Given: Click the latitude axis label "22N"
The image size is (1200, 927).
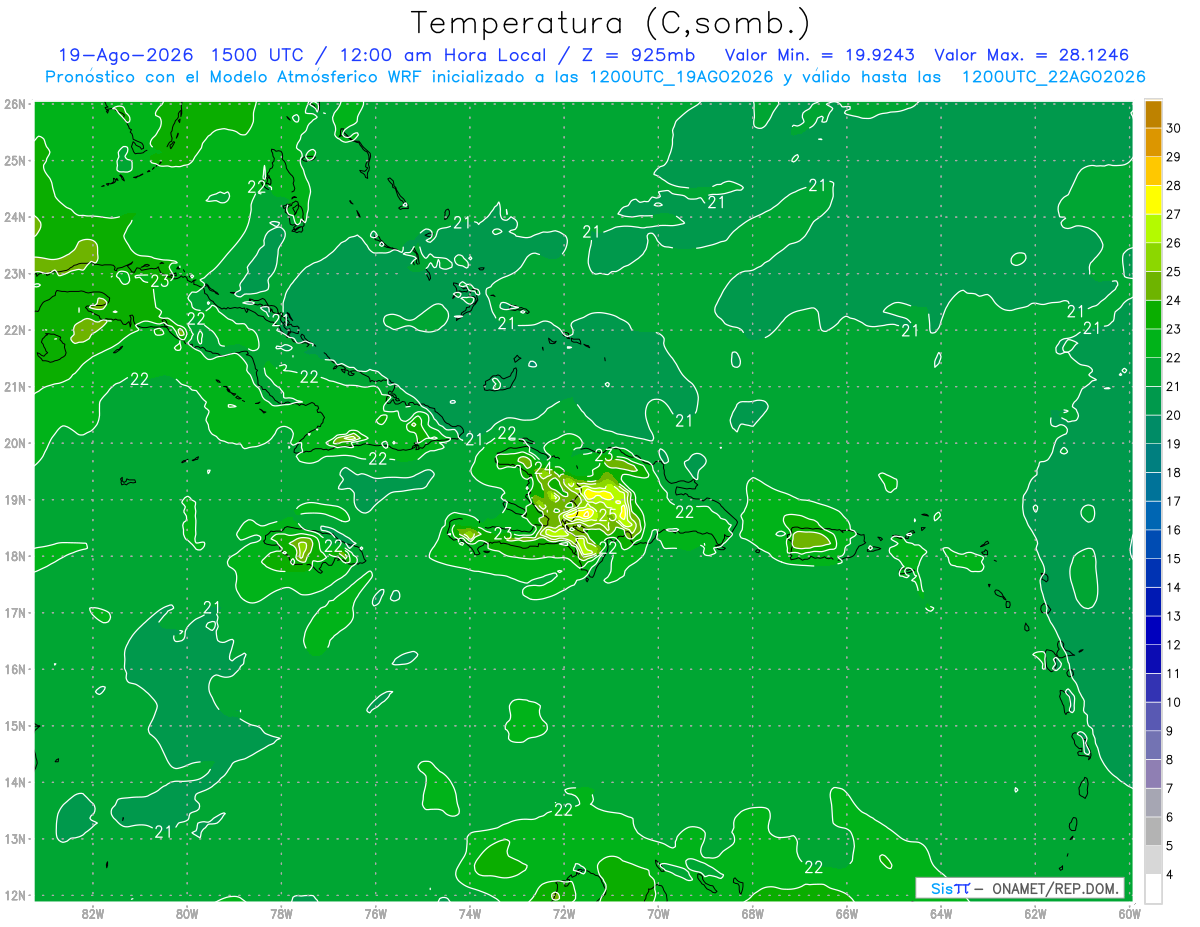Looking at the screenshot, I should click(x=14, y=330).
